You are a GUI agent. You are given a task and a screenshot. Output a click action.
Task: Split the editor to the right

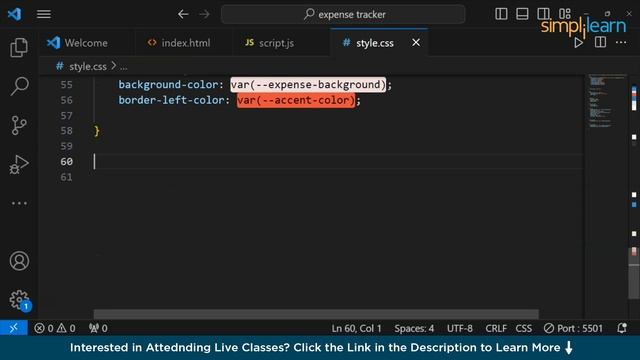point(600,42)
